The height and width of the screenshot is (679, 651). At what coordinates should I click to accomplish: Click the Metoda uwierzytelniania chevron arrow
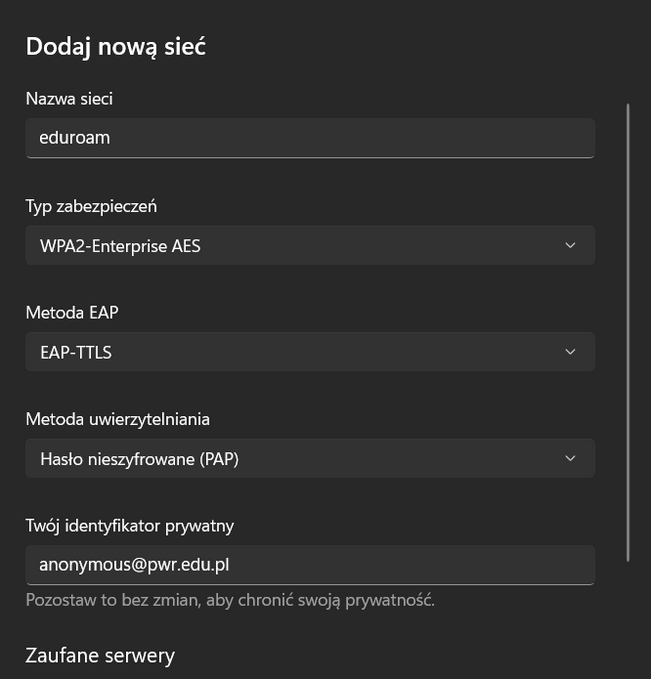[570, 459]
